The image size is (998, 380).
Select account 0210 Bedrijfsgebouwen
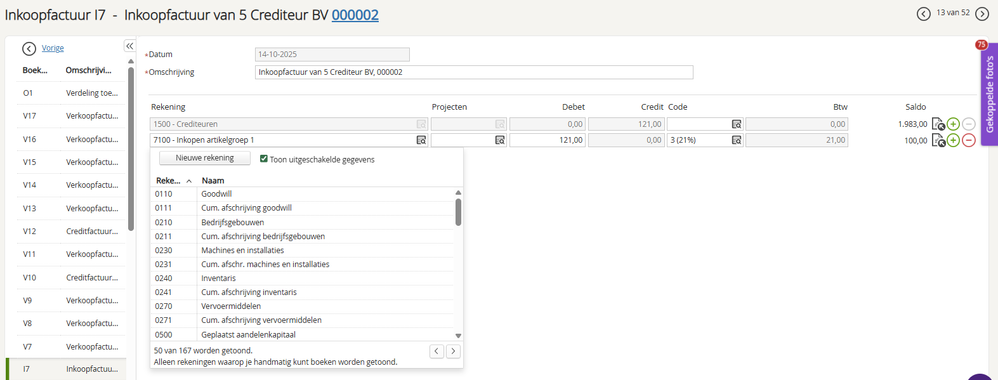[x=302, y=222]
